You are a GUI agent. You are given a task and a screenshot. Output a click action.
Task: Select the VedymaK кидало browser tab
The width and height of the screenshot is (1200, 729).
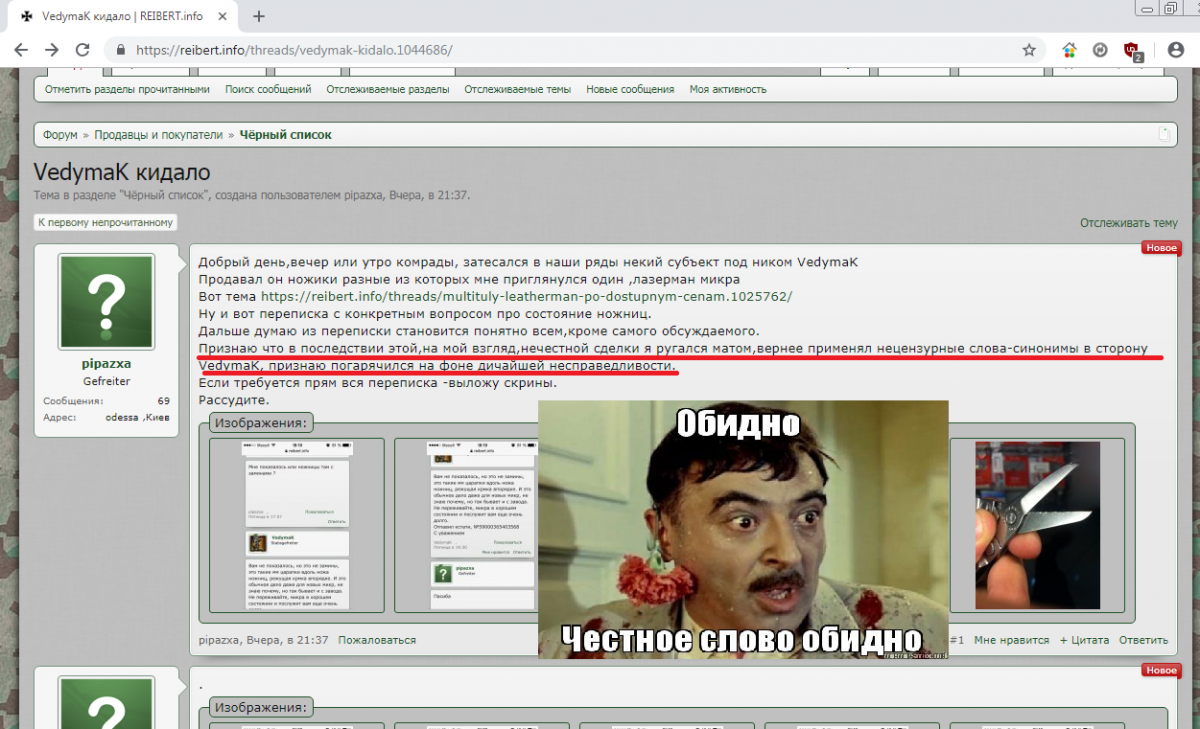(124, 17)
